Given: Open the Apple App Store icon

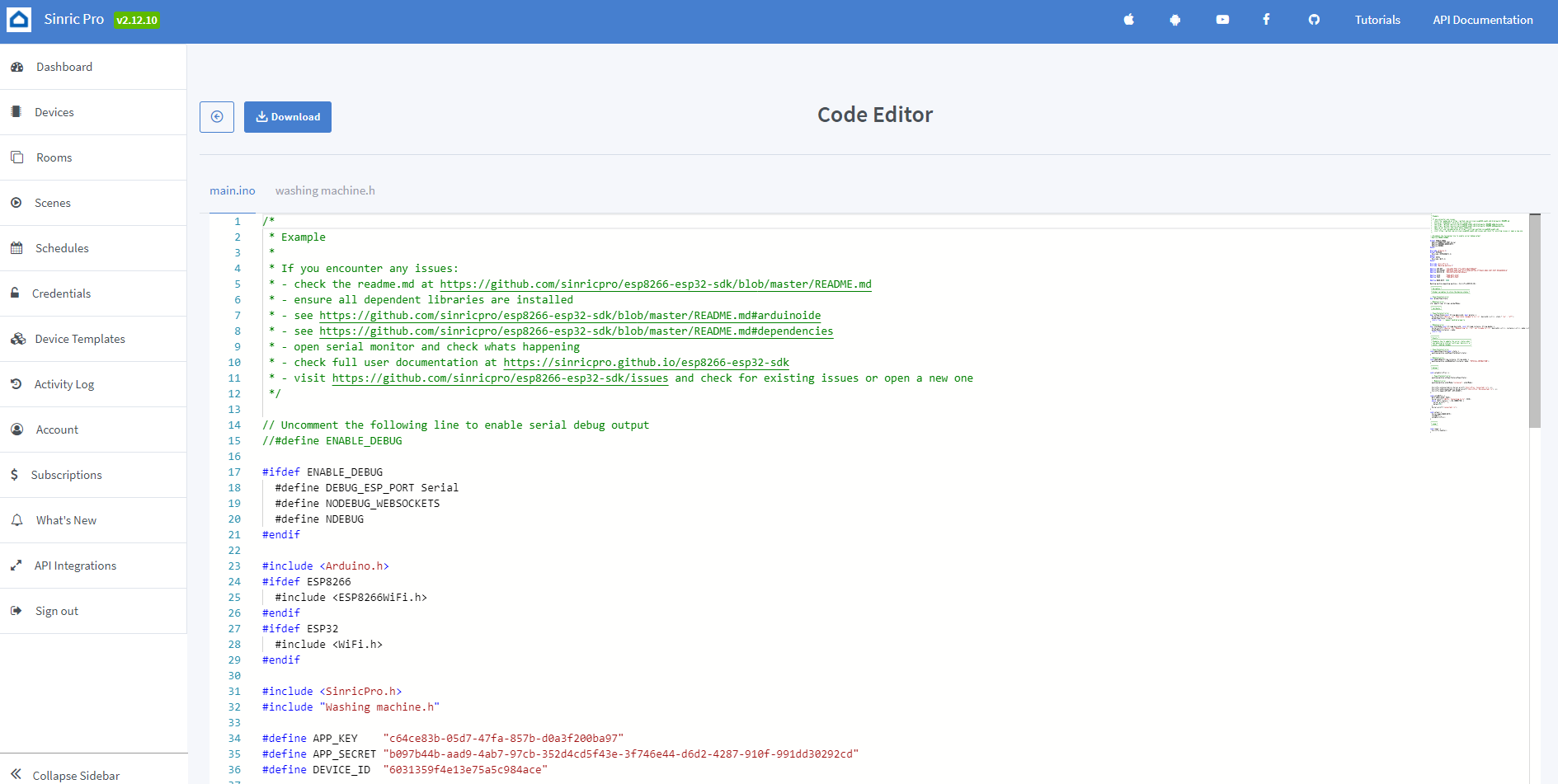Looking at the screenshot, I should point(1128,19).
